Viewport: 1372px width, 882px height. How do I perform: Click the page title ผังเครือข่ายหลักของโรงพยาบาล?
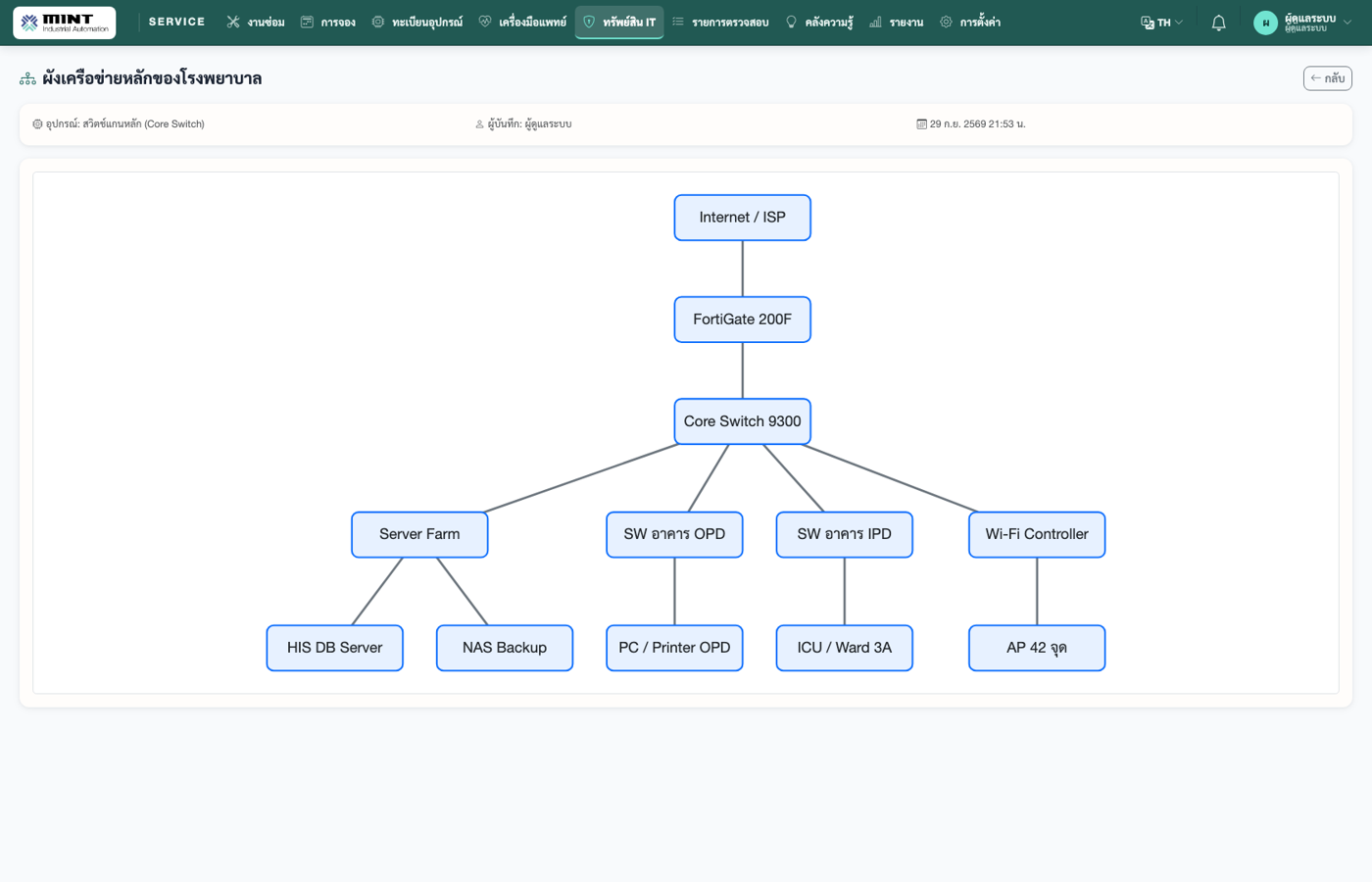pyautogui.click(x=152, y=78)
